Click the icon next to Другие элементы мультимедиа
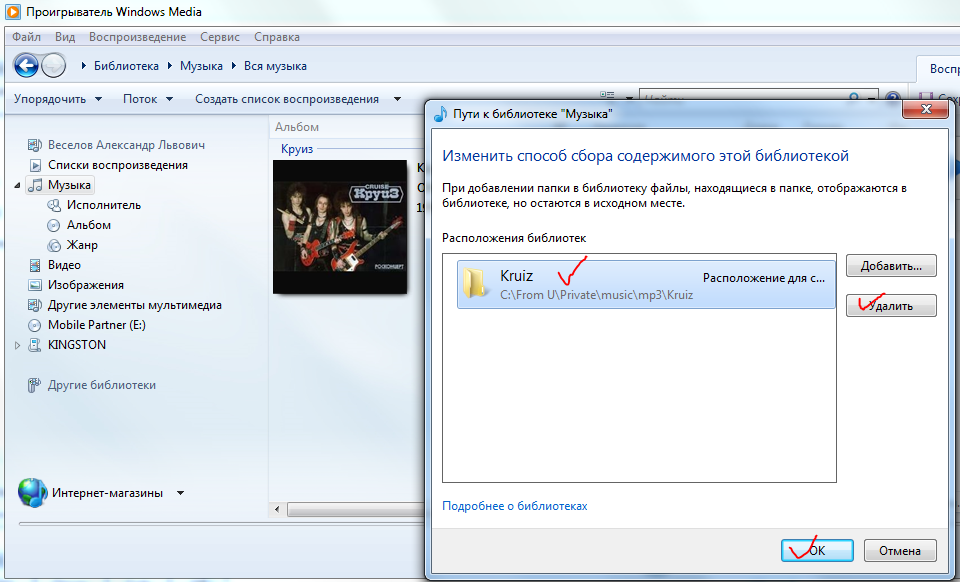This screenshot has height=582, width=960. 36,305
